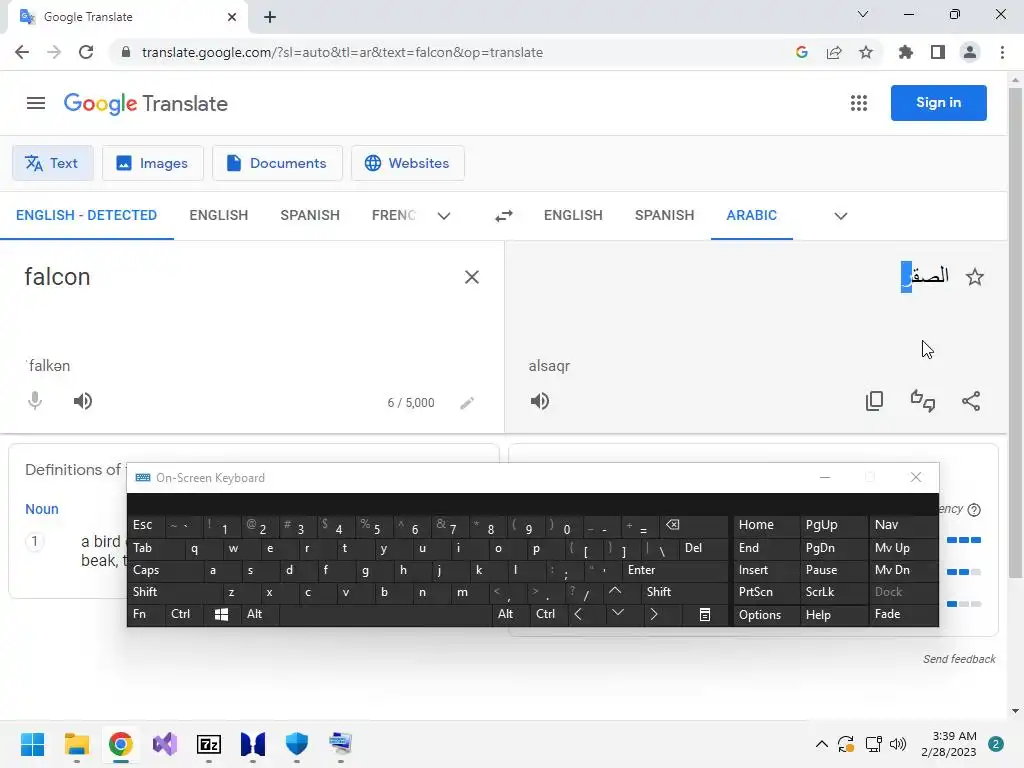The image size is (1024, 768).
Task: Bookmark this page in Chrome
Action: (x=866, y=52)
